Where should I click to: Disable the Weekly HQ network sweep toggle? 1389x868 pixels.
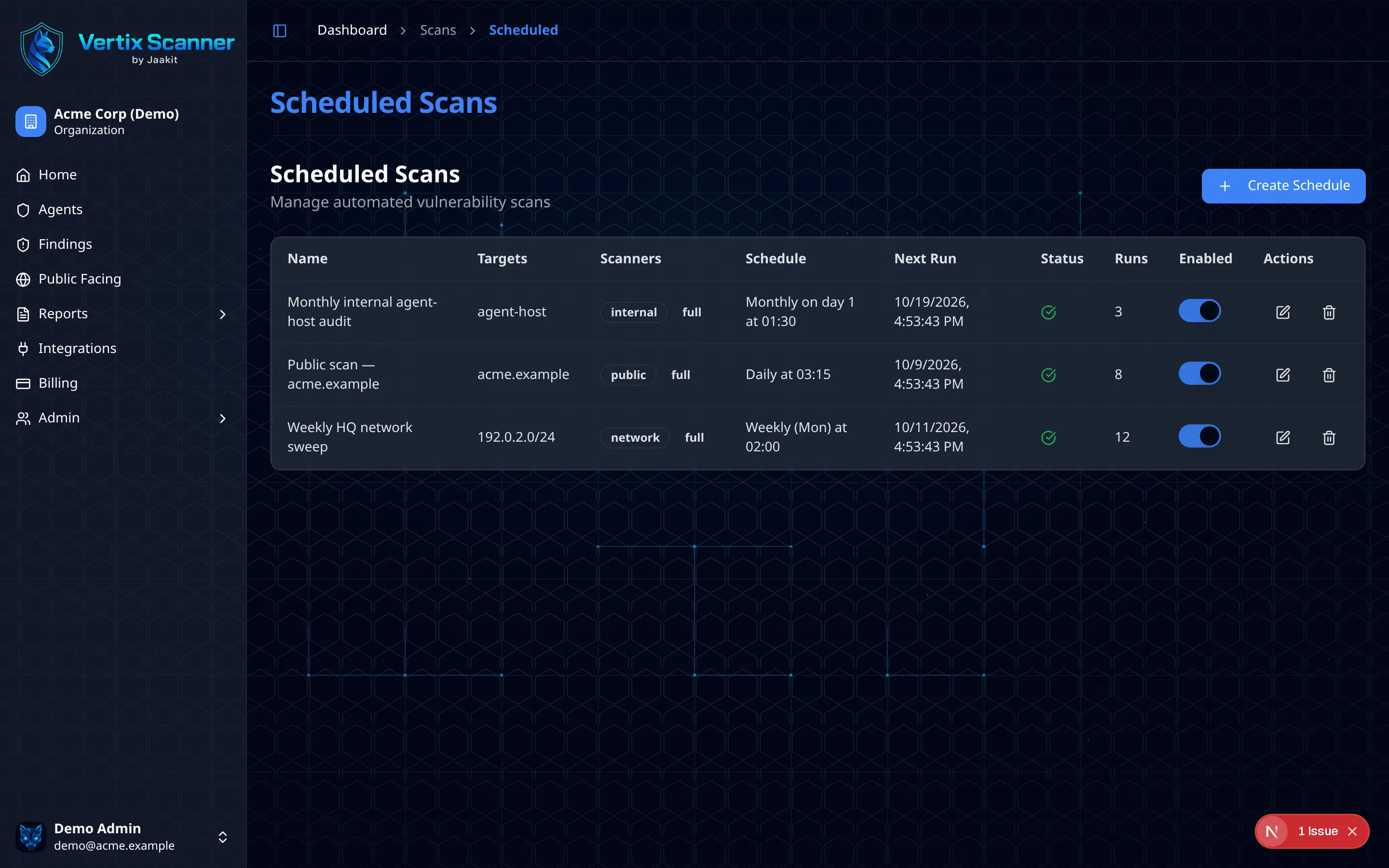[1199, 436]
